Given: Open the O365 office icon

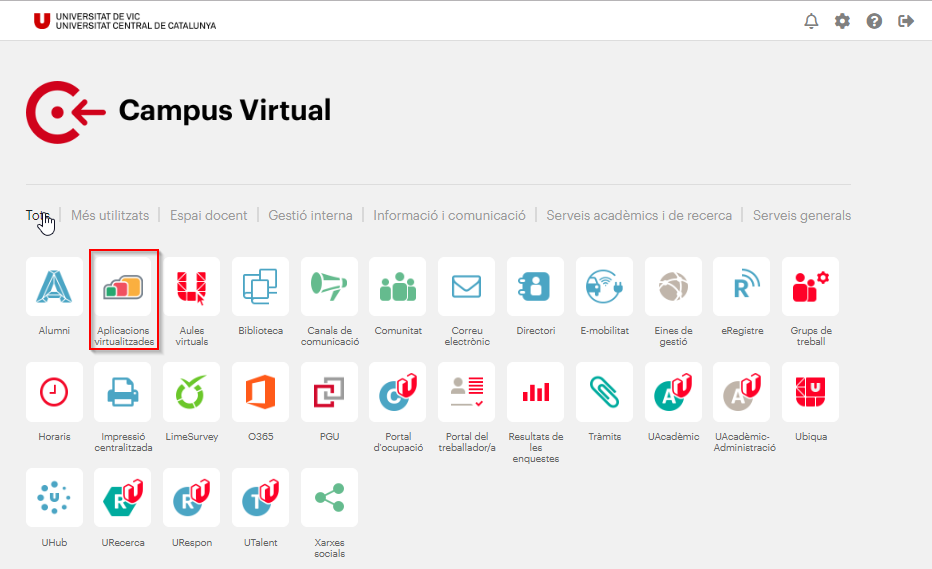Looking at the screenshot, I should pyautogui.click(x=260, y=393).
